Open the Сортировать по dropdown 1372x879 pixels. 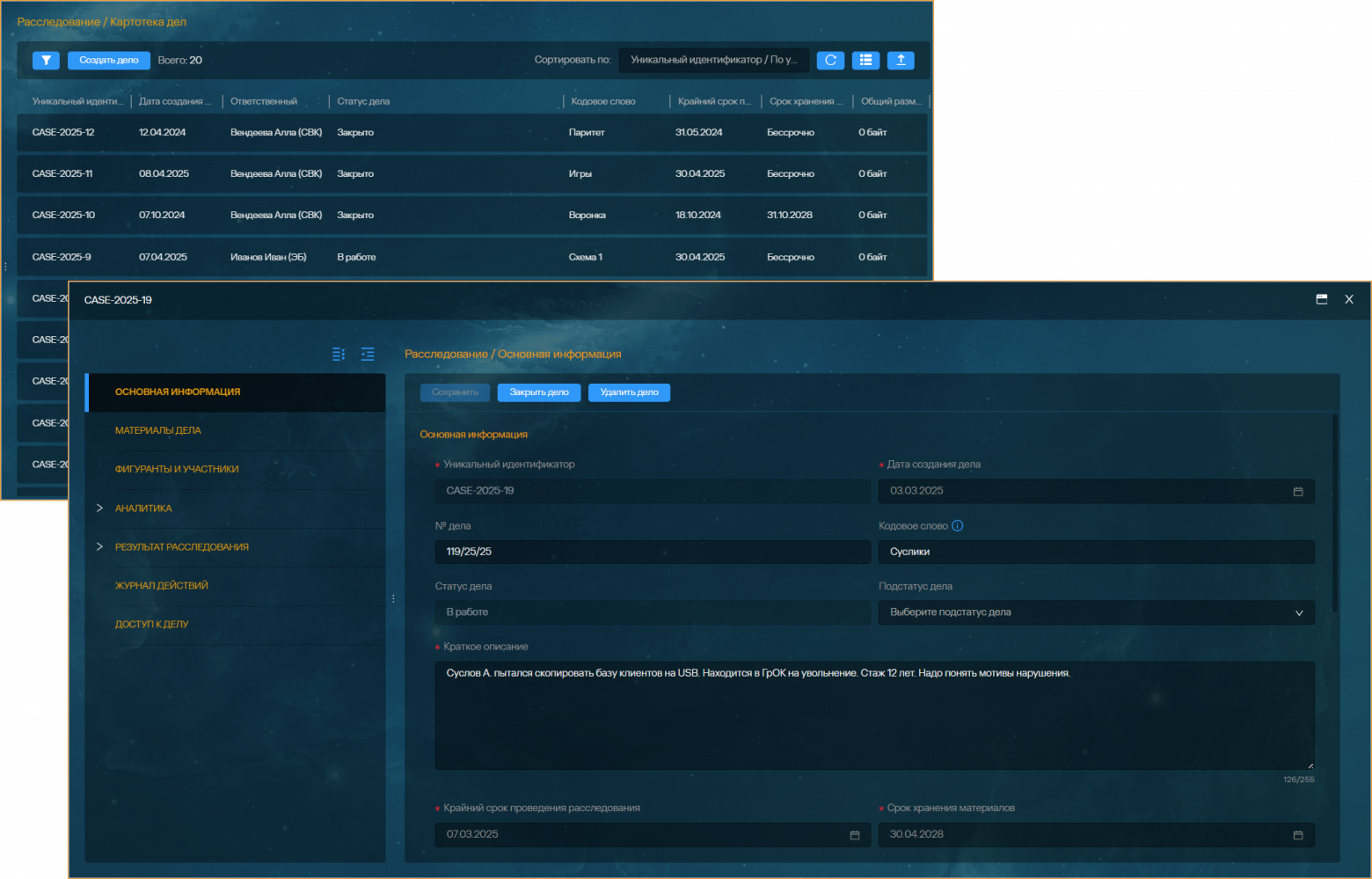pos(713,61)
